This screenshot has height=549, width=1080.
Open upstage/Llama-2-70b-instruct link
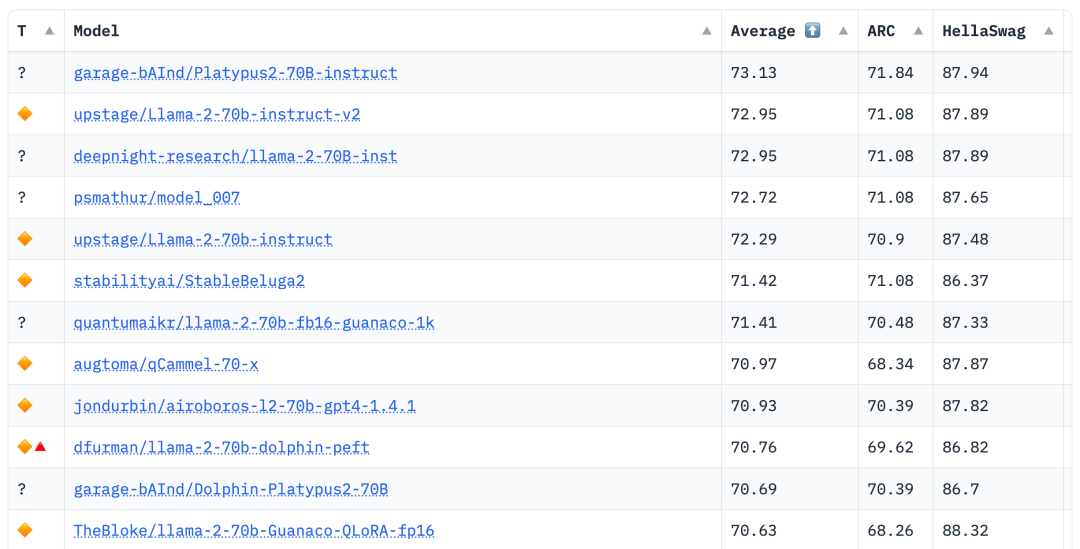203,240
